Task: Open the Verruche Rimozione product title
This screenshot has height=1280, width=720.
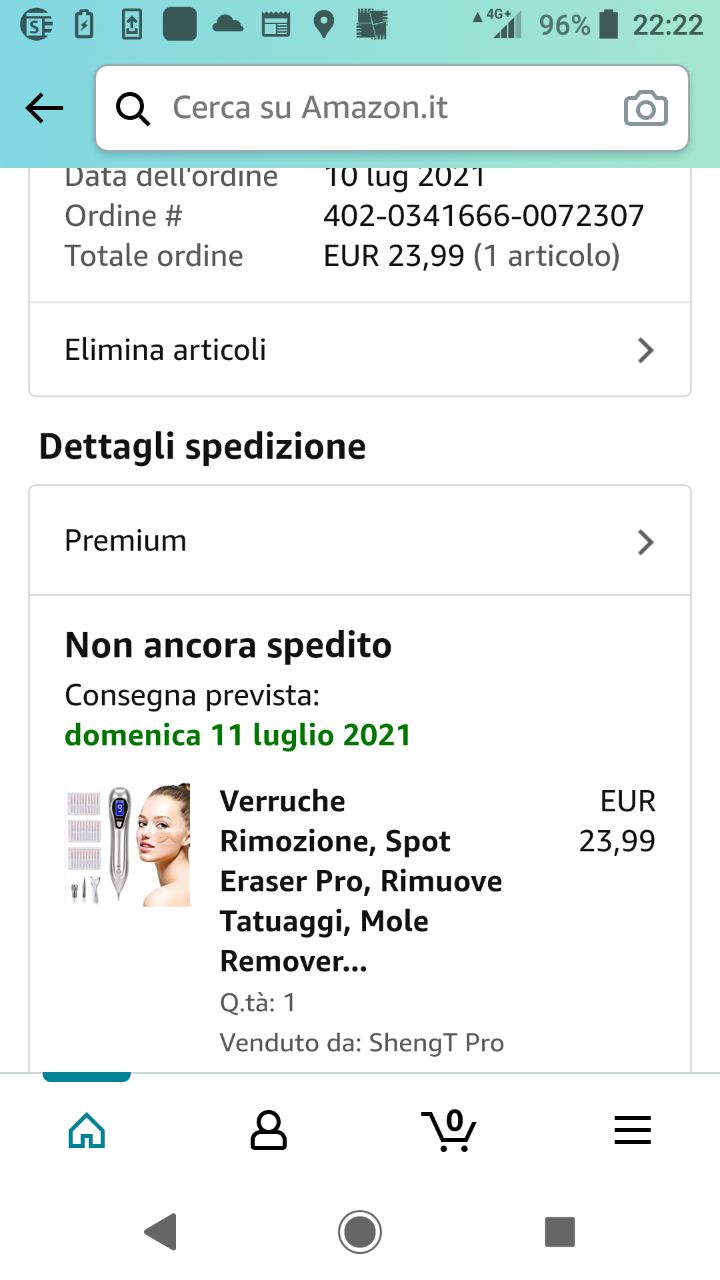Action: (x=361, y=881)
